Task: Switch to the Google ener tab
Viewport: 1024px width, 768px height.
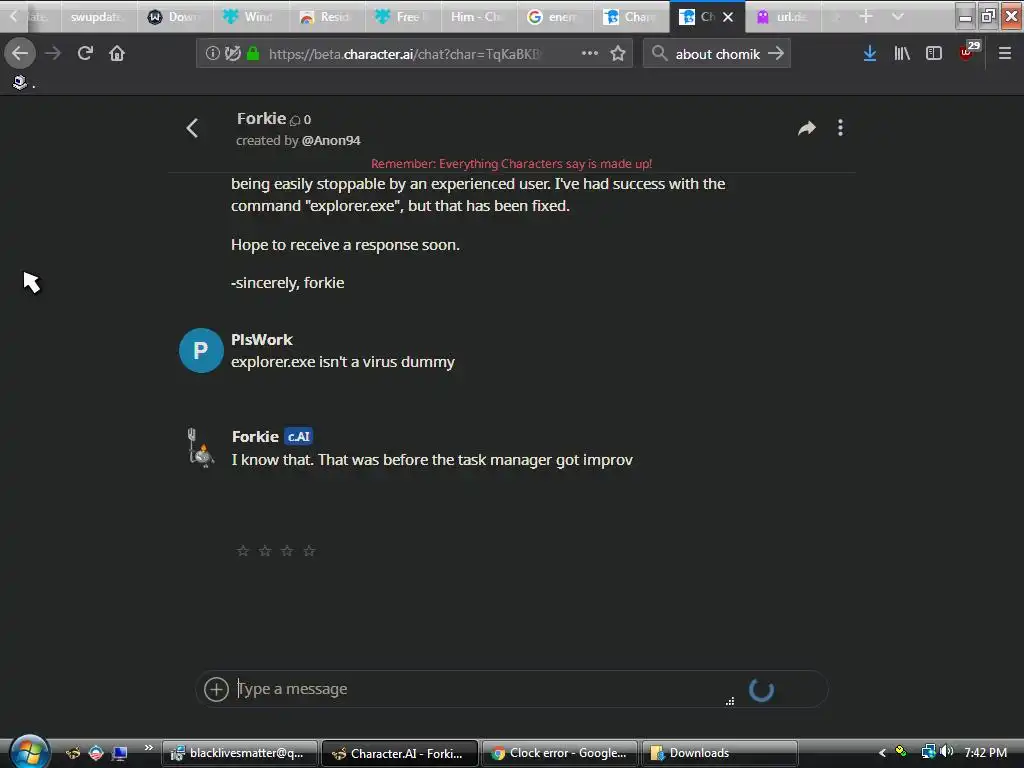Action: [x=554, y=17]
